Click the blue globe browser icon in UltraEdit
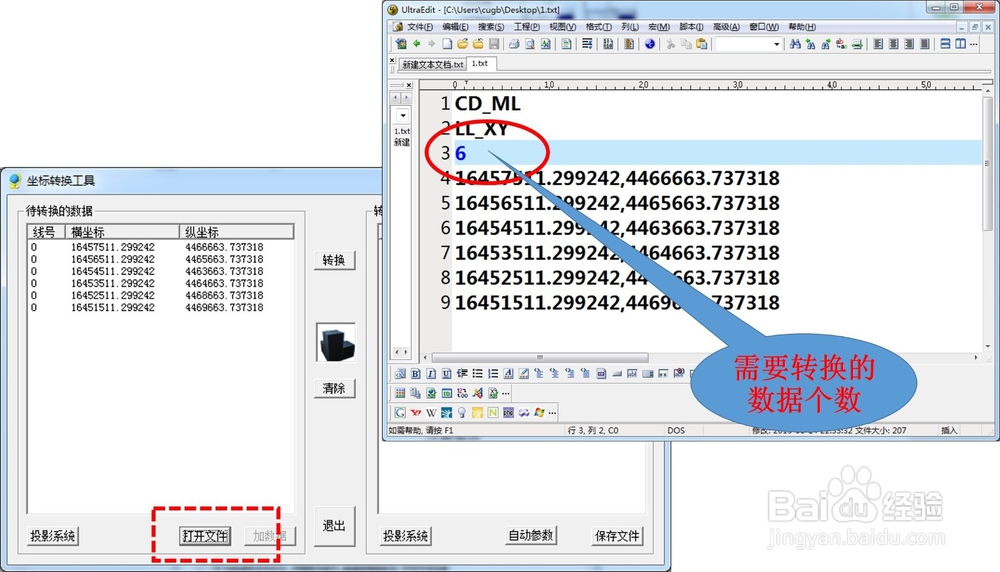Viewport: 1000px width, 572px height. click(x=649, y=44)
